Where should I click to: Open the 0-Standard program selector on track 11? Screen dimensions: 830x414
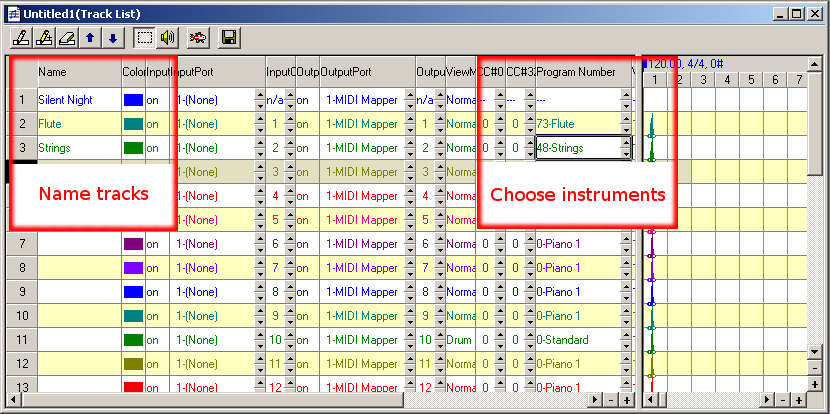tap(577, 340)
